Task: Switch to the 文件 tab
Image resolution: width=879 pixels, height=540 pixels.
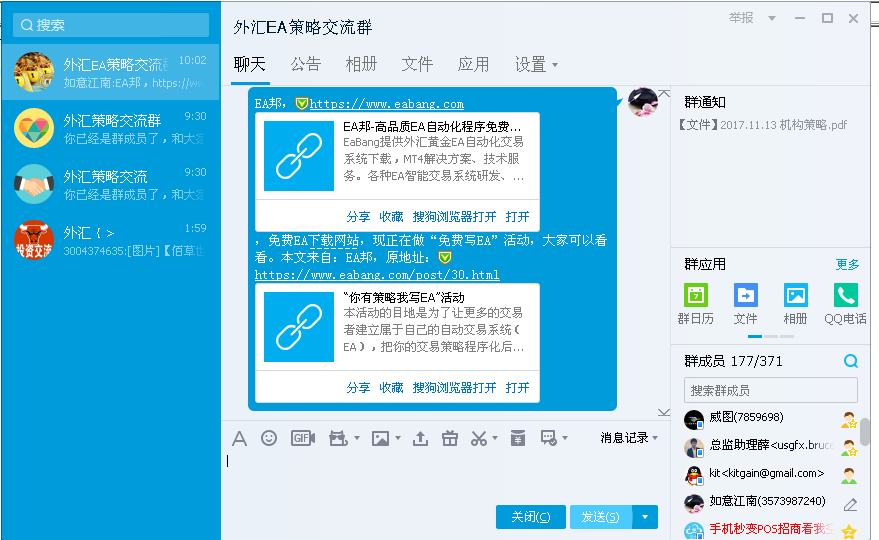Action: 417,64
